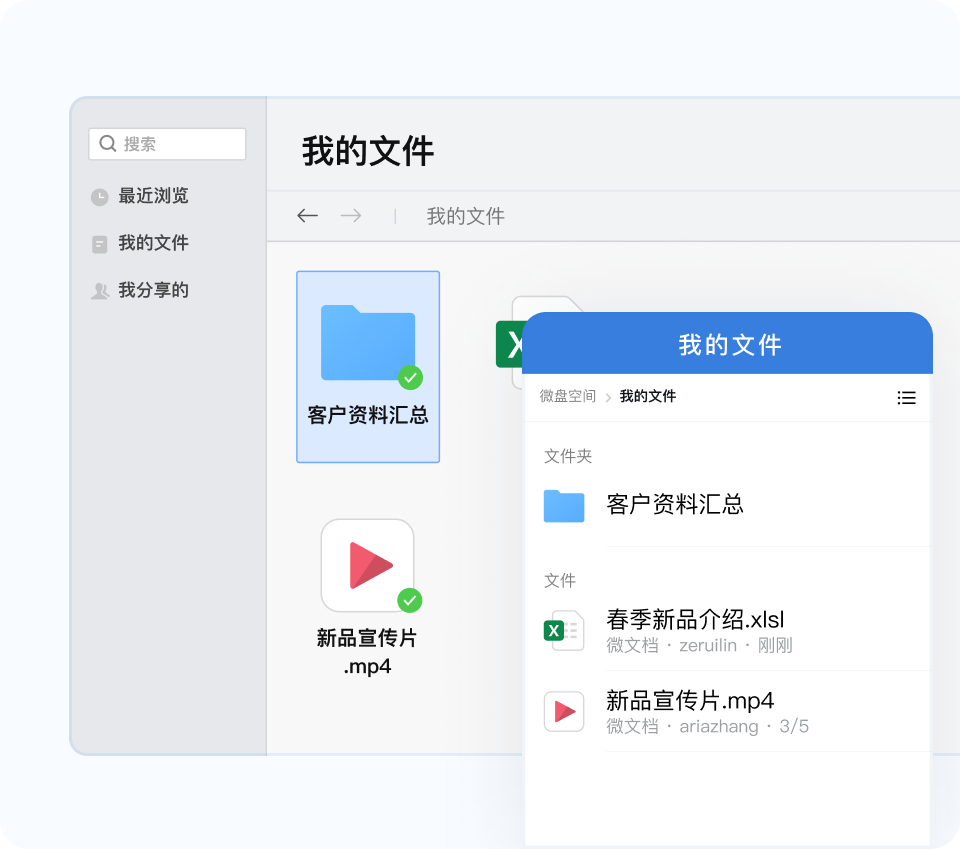
Task: Click the back arrow in the navigation bar
Action: 307,216
